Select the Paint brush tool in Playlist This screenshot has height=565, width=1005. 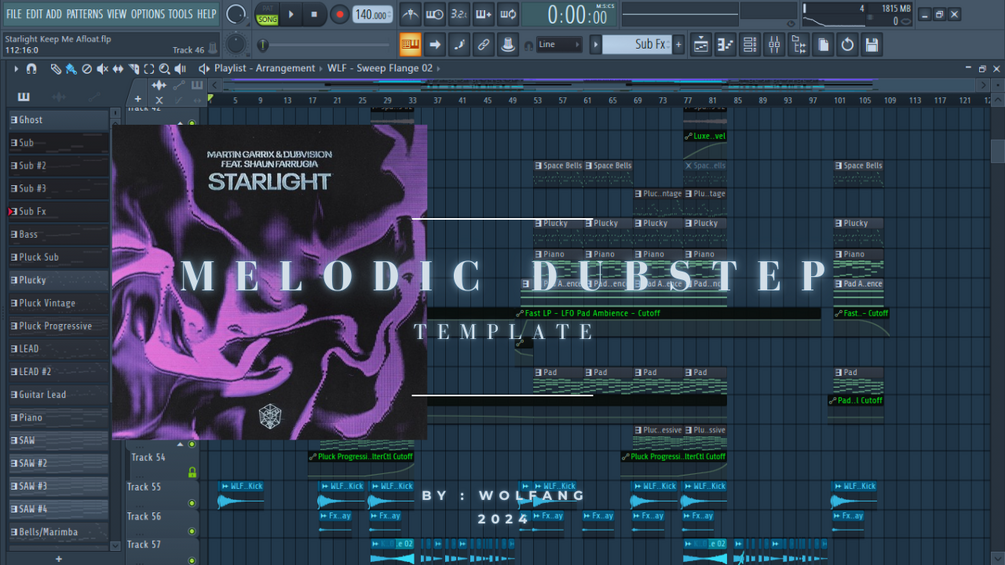[71, 69]
